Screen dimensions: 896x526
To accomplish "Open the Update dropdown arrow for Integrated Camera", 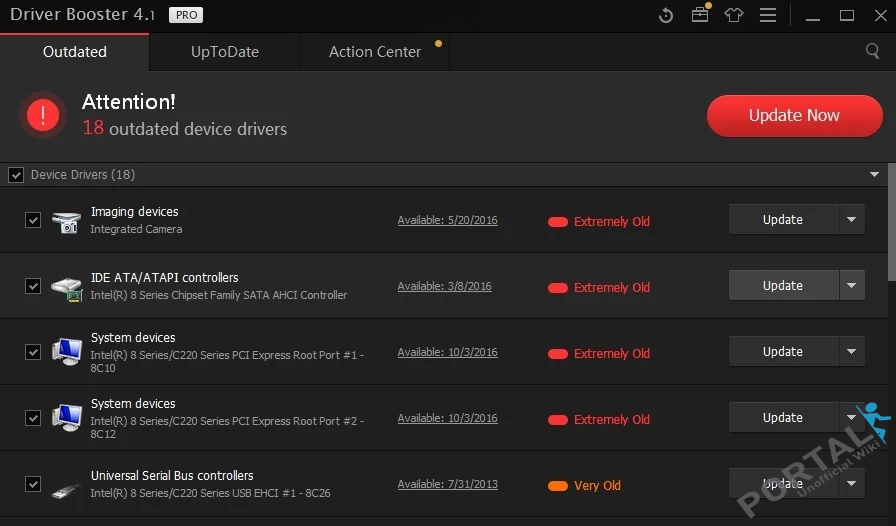I will 851,220.
